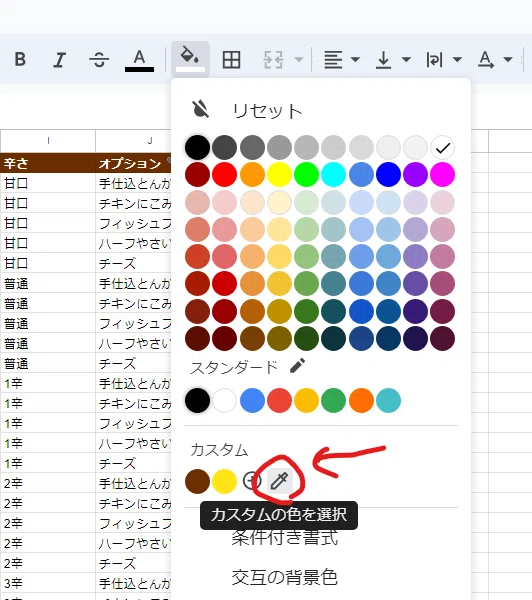The height and width of the screenshot is (600, 532).
Task: Click the 3辛 cell
Action: tap(48, 583)
